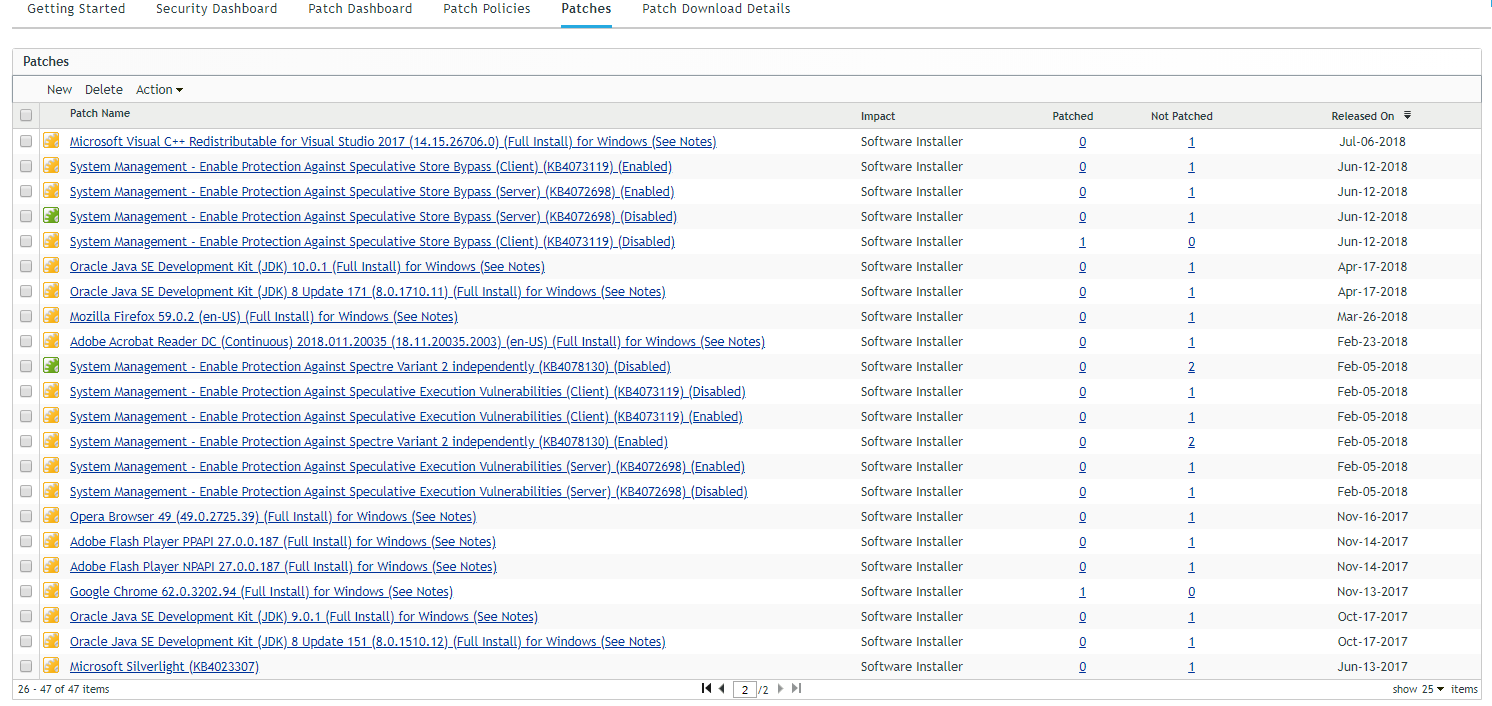Open the show 25 items-per-page dropdown
1492x706 pixels.
tap(1433, 689)
